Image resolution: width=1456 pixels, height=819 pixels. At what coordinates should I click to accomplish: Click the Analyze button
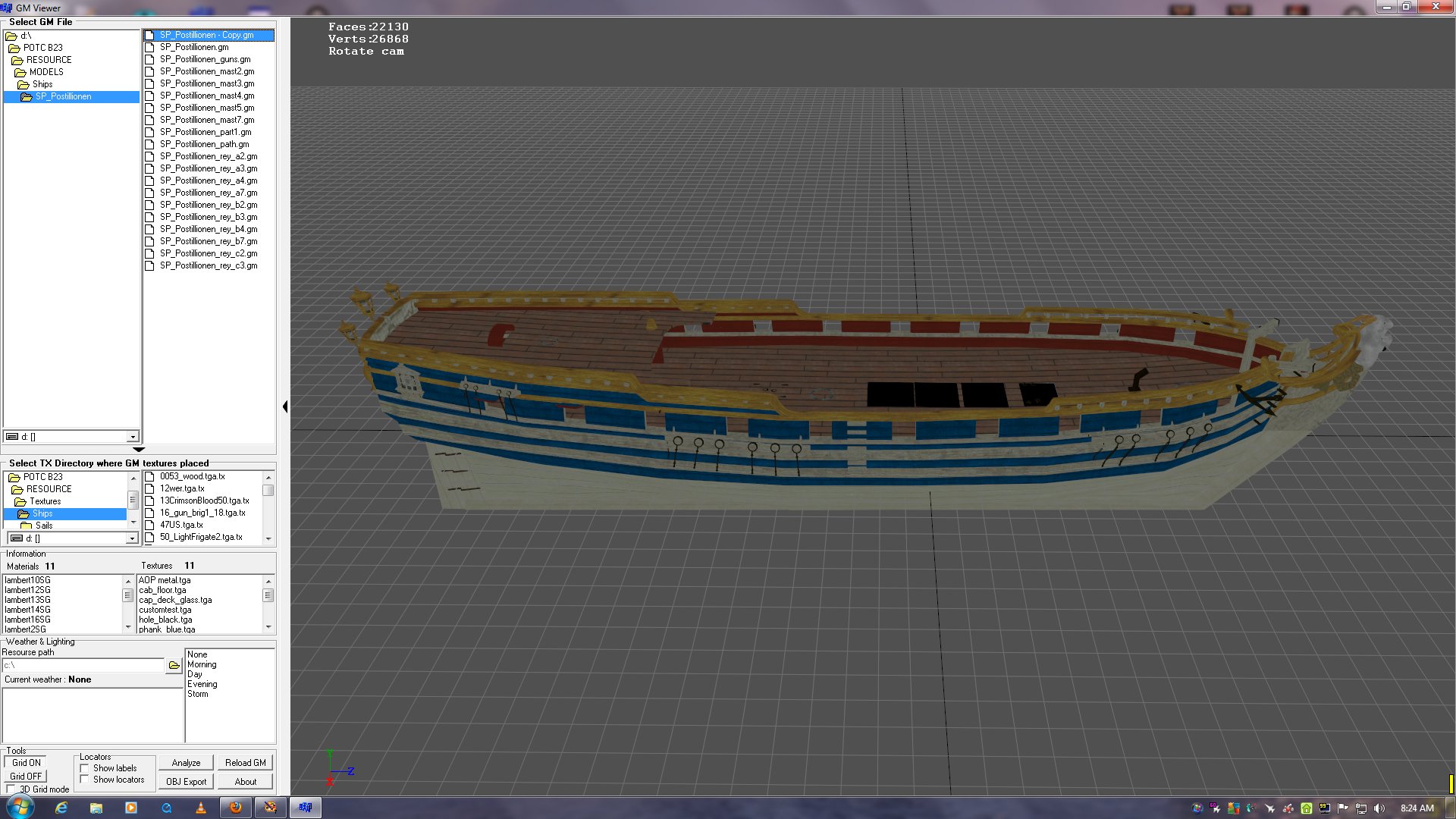[186, 763]
